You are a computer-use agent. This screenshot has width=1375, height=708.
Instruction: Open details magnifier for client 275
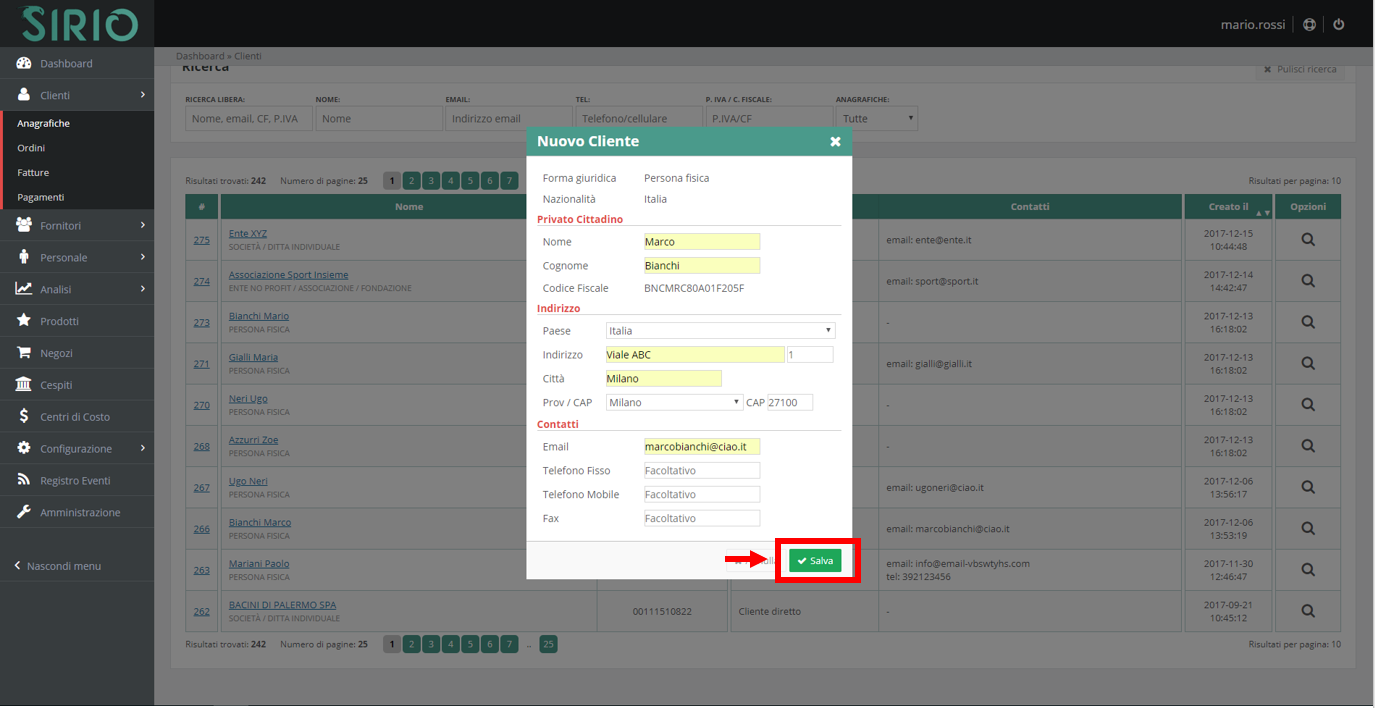tap(1307, 240)
